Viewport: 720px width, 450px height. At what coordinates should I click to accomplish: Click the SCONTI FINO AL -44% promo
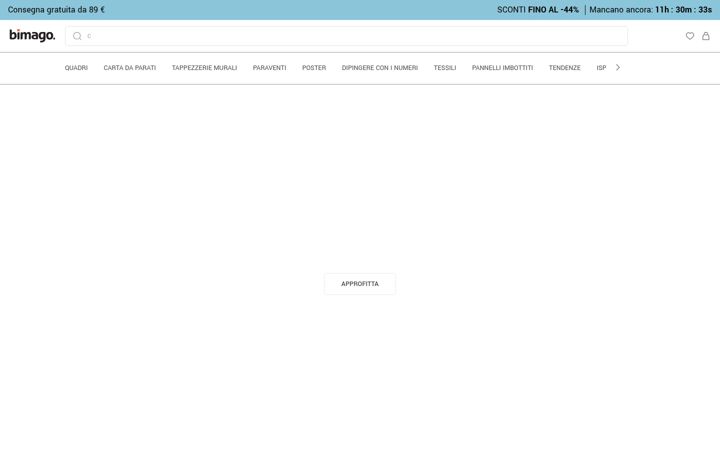[538, 10]
